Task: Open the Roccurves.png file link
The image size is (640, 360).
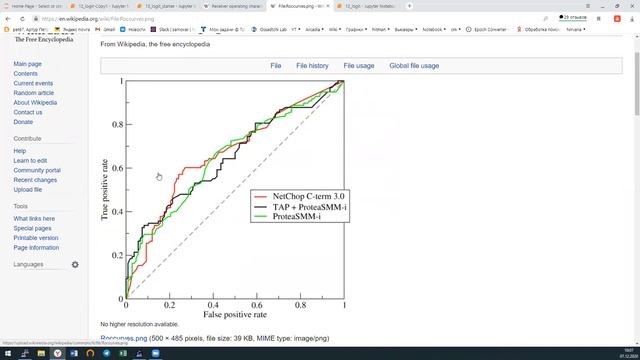Action: (x=124, y=338)
